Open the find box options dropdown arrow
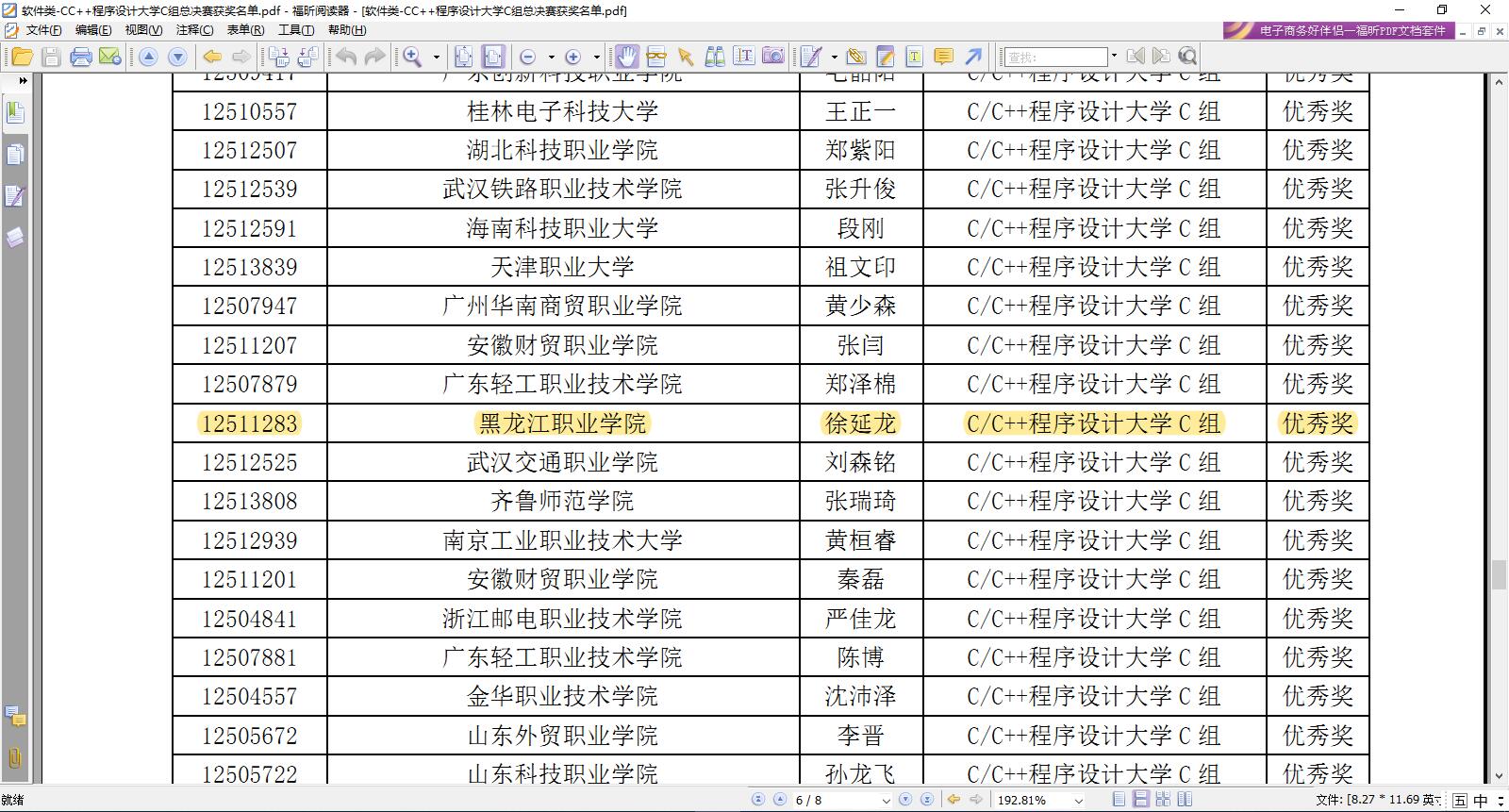Image resolution: width=1509 pixels, height=812 pixels. click(x=1114, y=57)
